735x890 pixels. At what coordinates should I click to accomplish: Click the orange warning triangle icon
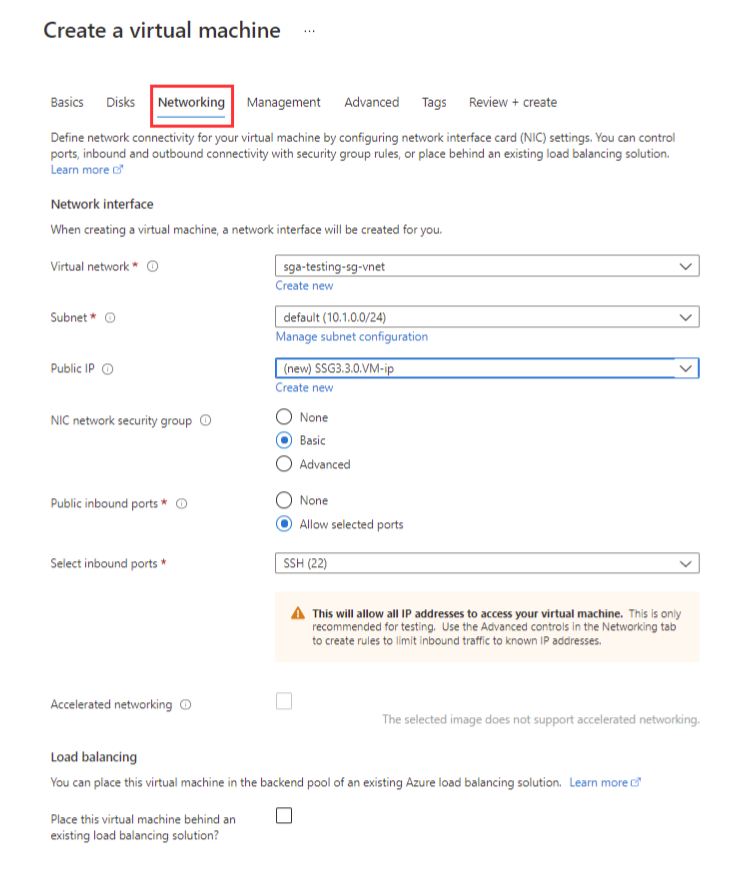[297, 614]
